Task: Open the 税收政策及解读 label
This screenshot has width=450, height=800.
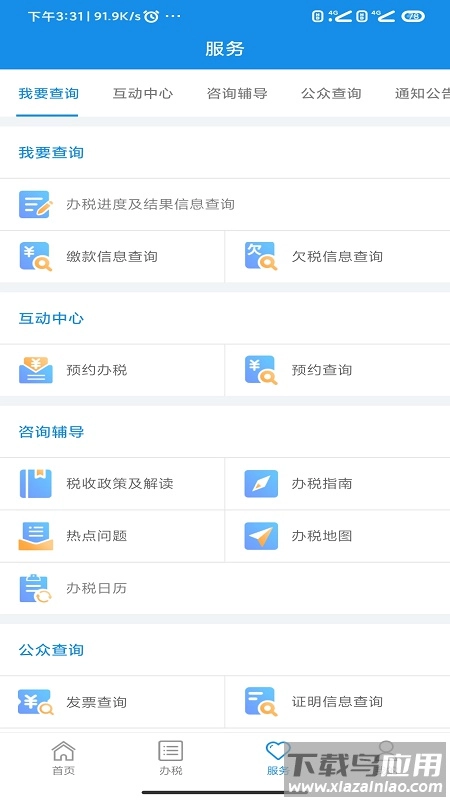Action: [x=120, y=484]
